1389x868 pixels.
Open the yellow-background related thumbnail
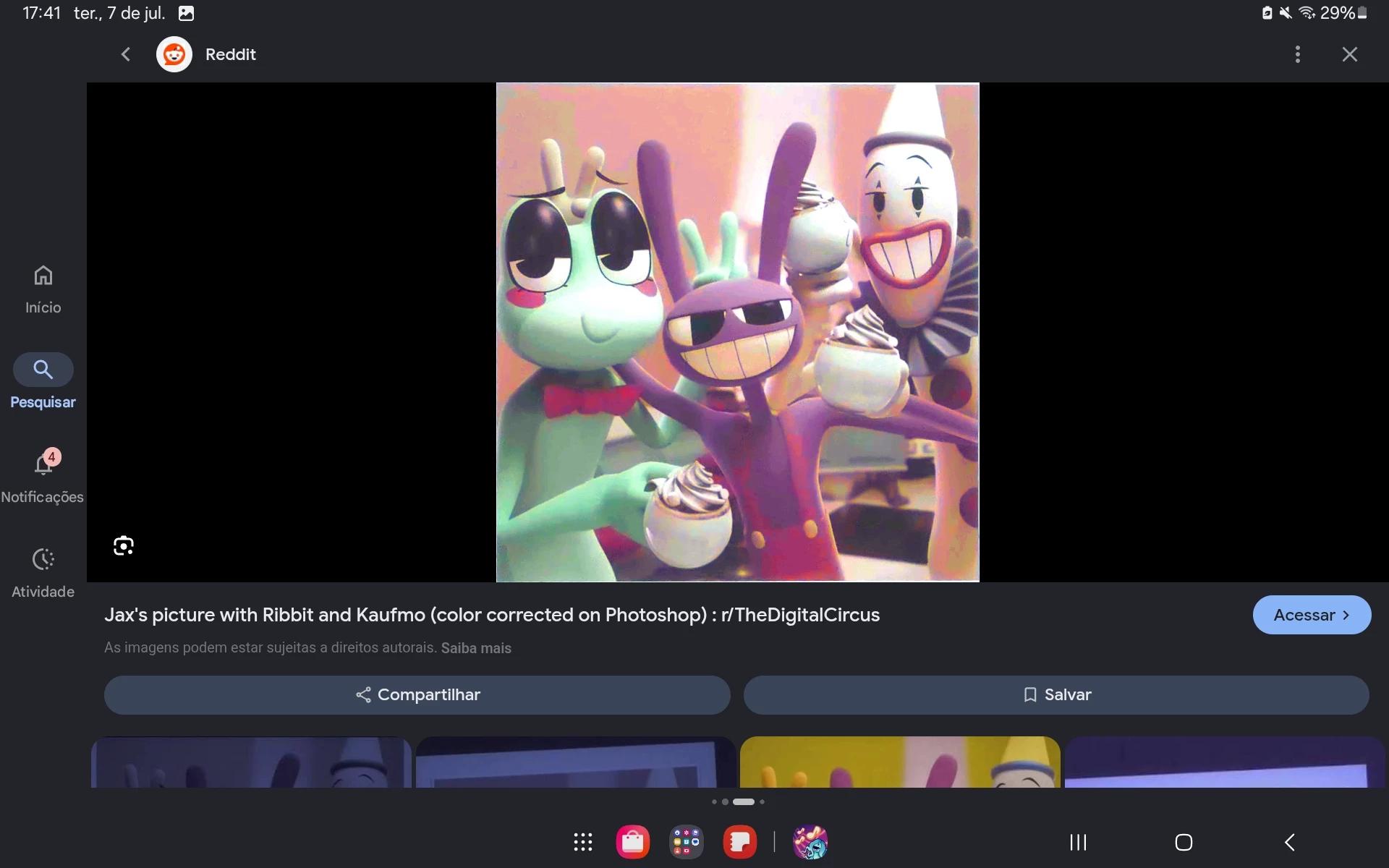tap(900, 762)
